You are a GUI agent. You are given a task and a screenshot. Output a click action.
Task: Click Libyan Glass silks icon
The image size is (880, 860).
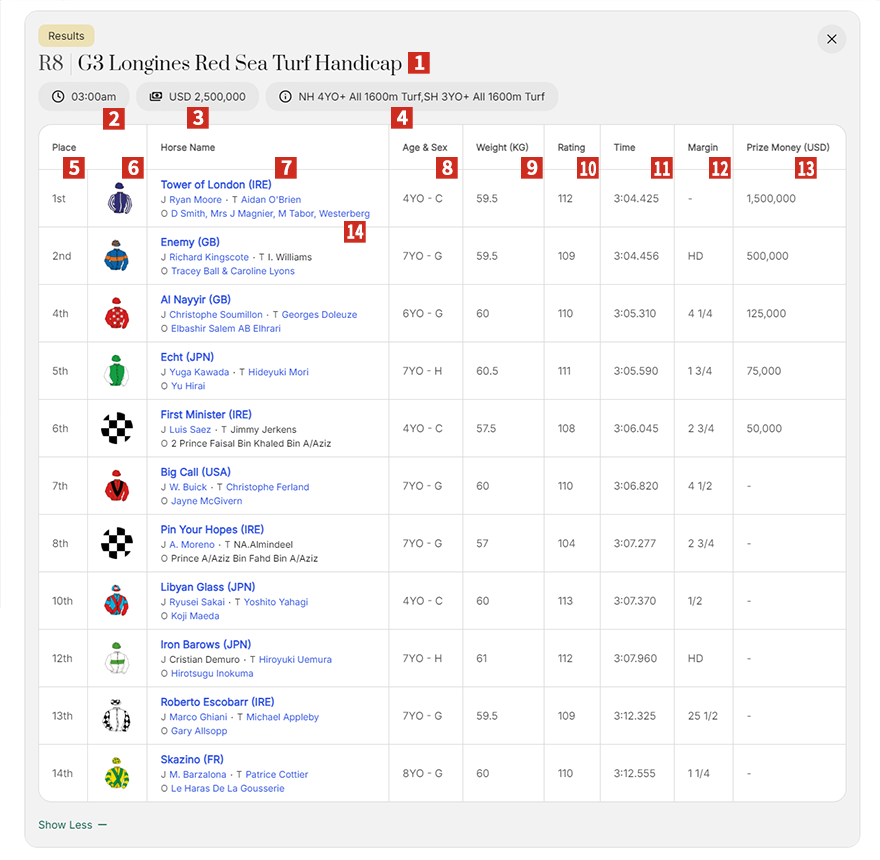tap(117, 601)
